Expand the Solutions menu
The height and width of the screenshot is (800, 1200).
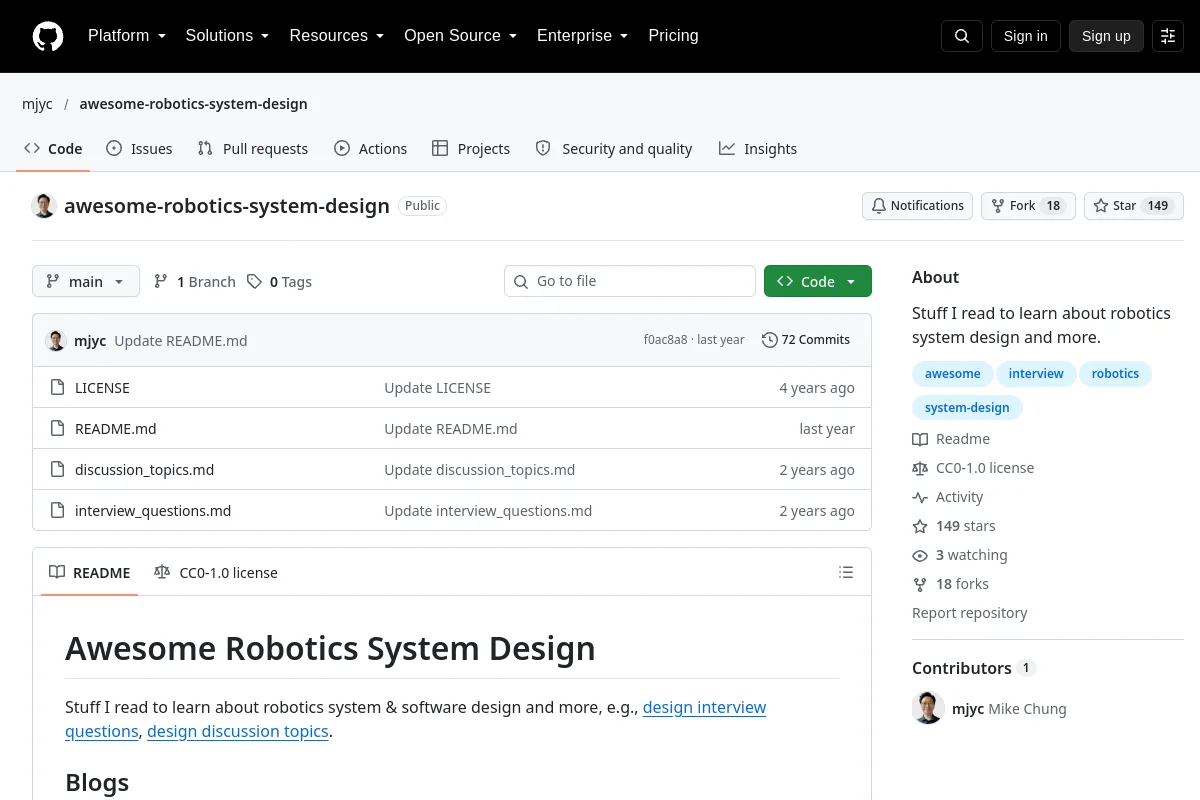click(227, 36)
